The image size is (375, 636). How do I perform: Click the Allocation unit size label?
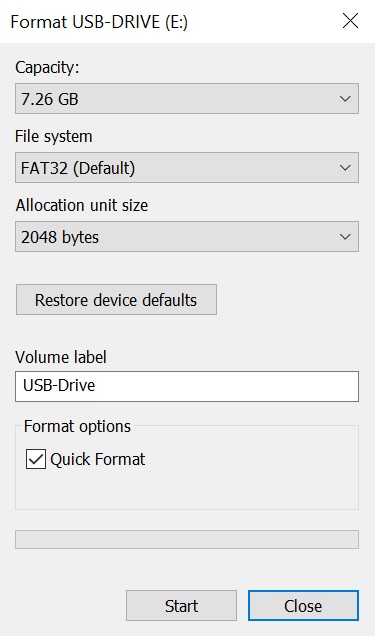tap(81, 205)
